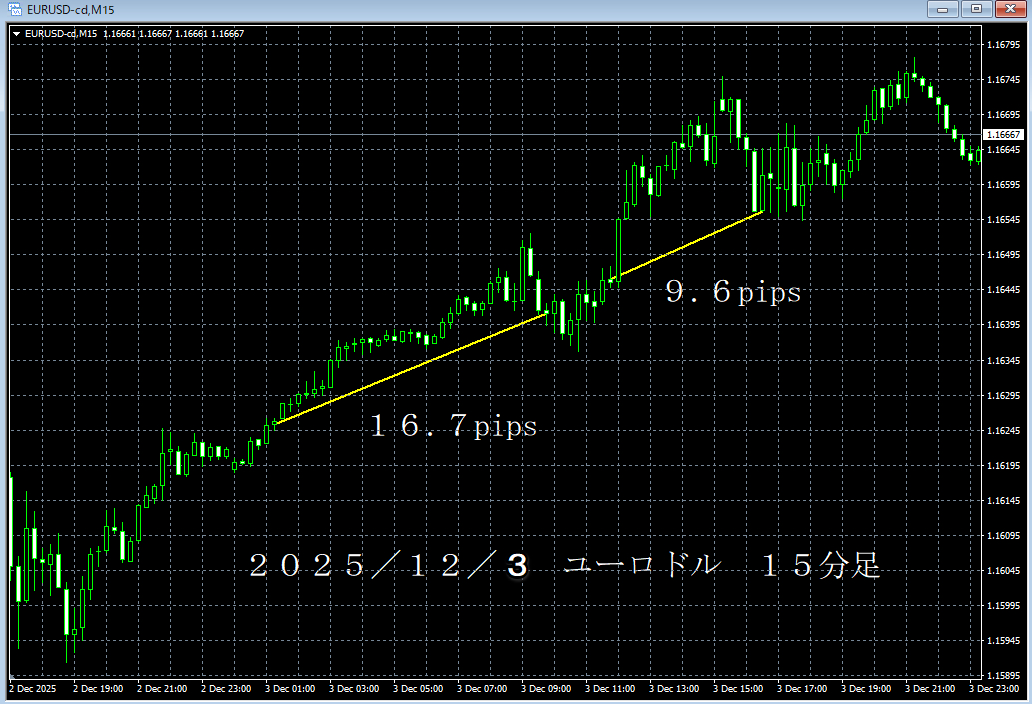Select the yellow trendline above 16.7pips label

[411, 368]
